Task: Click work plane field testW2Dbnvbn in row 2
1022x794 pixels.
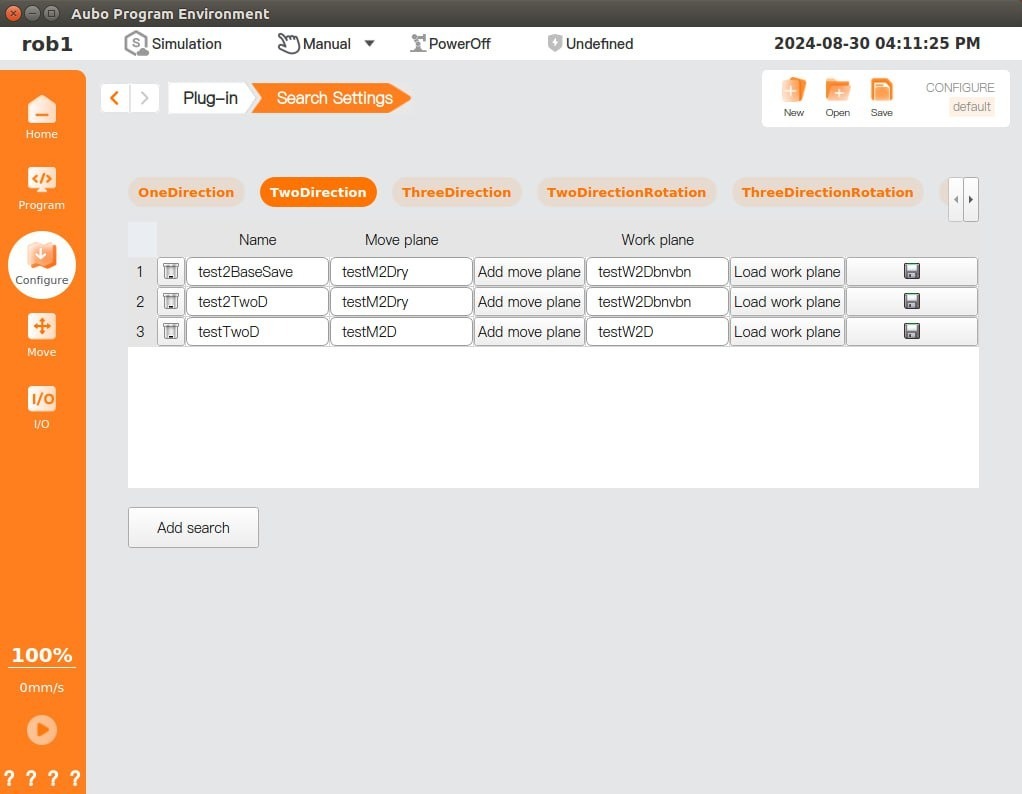Action: coord(657,301)
